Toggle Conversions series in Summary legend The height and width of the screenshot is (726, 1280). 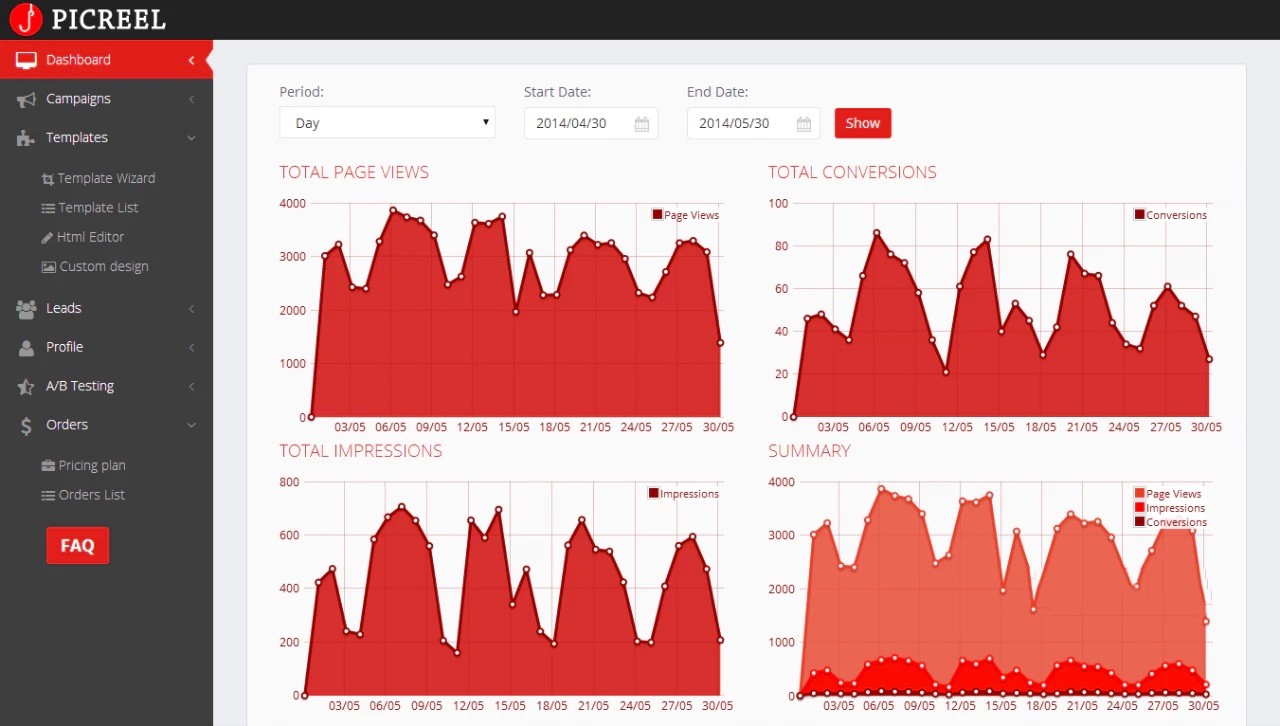coord(1175,522)
